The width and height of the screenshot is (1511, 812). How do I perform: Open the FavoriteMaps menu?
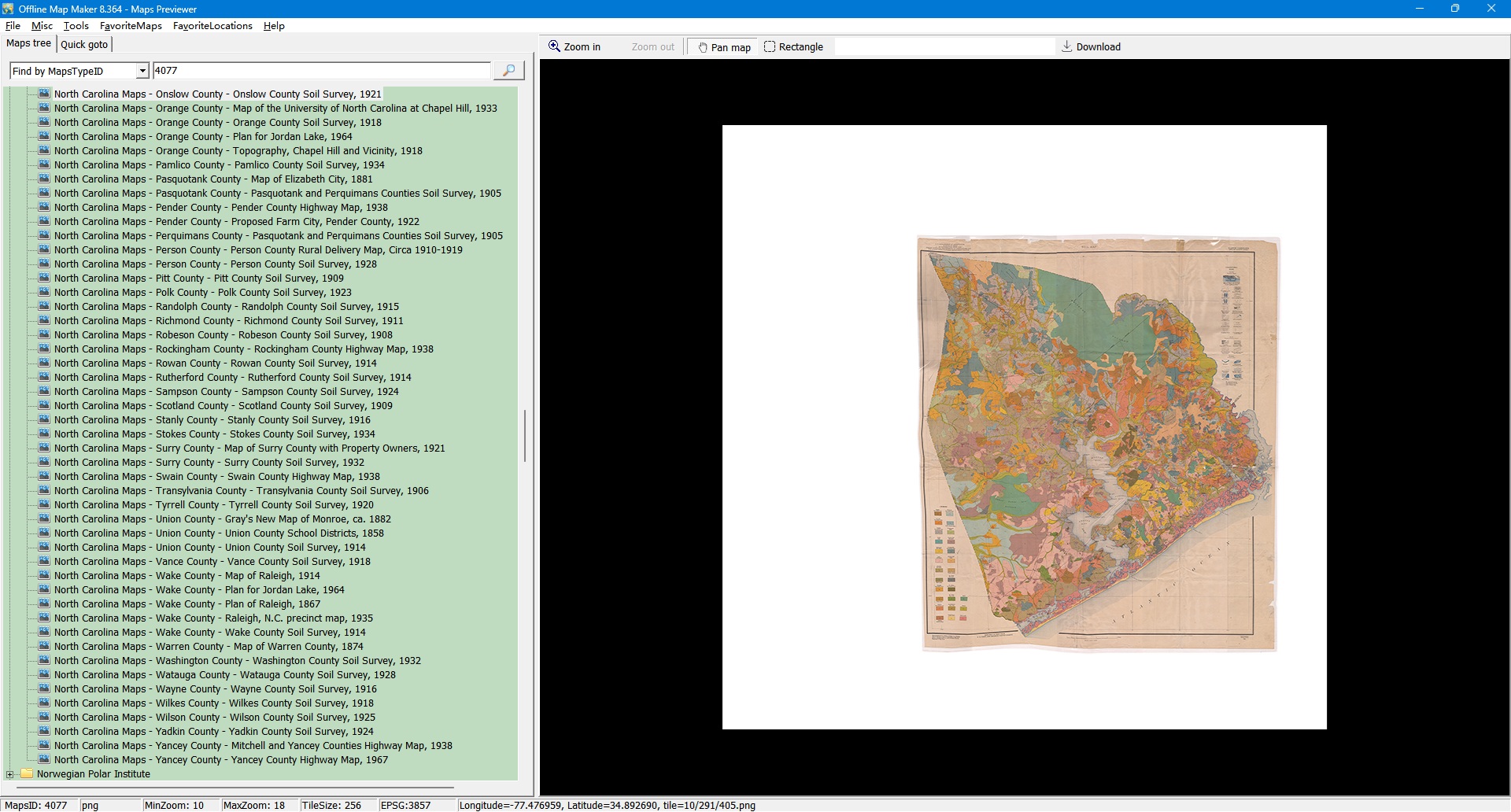pyautogui.click(x=131, y=26)
